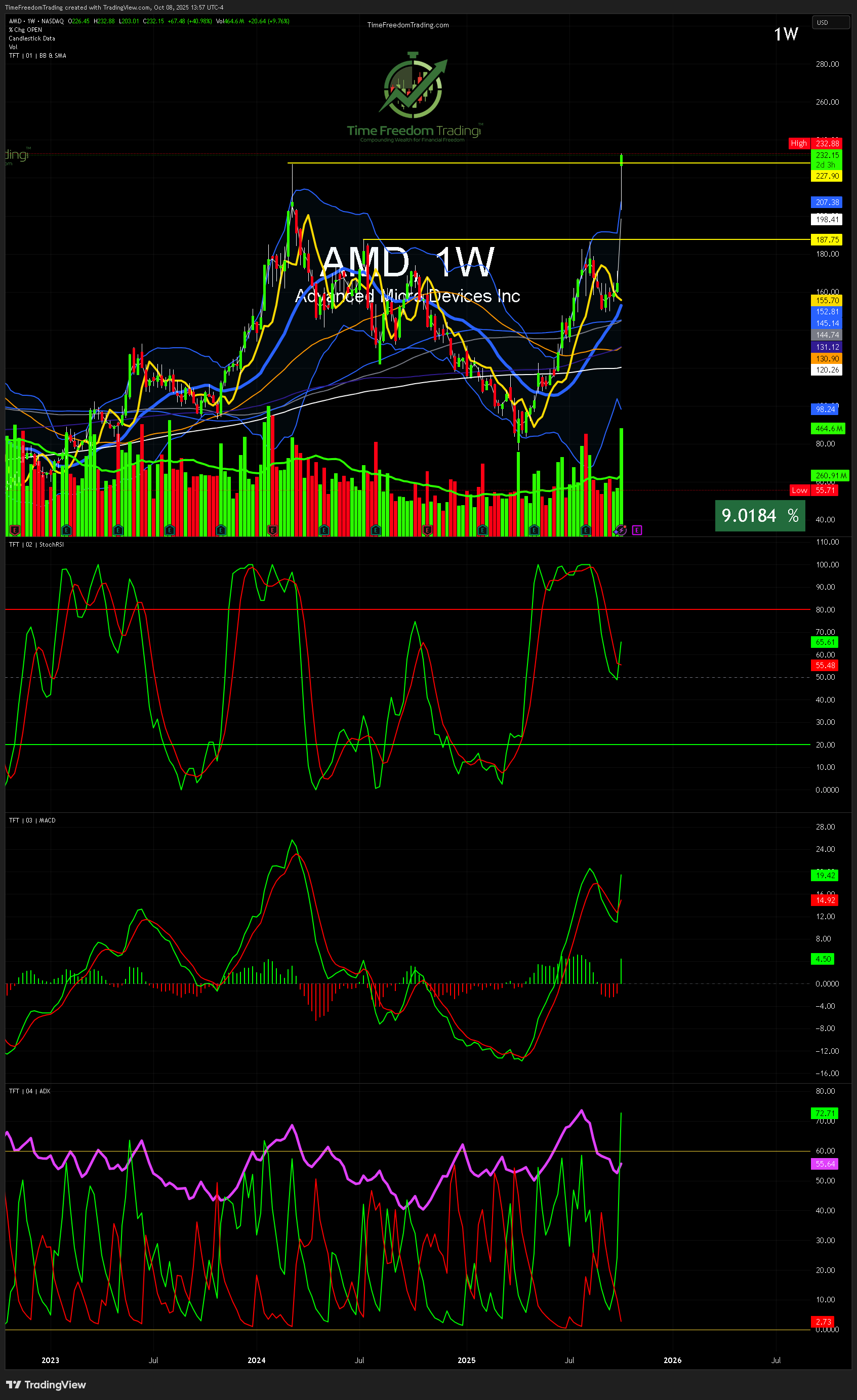Click the green earnings marker above the 2023 label

tap(66, 530)
